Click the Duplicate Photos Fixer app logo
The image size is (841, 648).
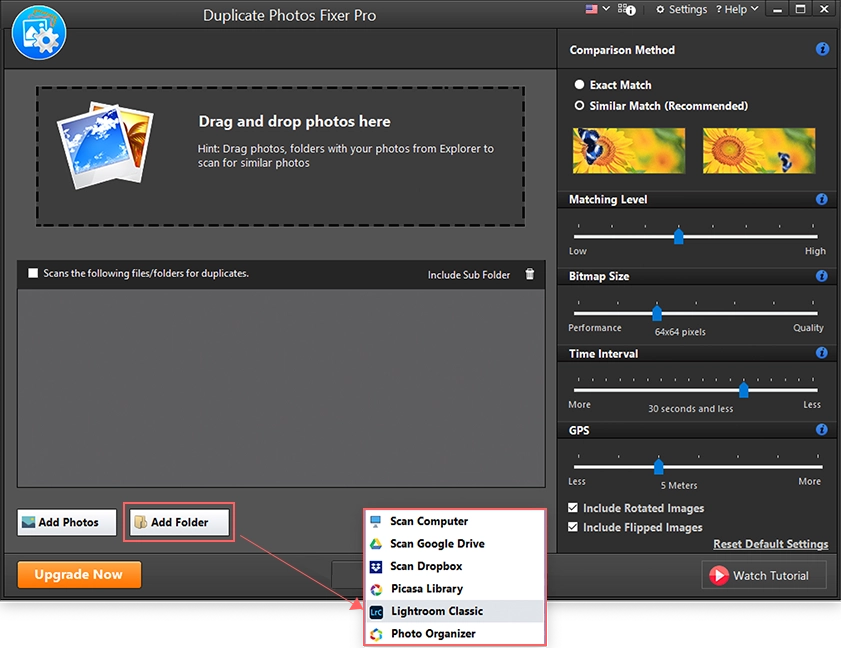[39, 33]
